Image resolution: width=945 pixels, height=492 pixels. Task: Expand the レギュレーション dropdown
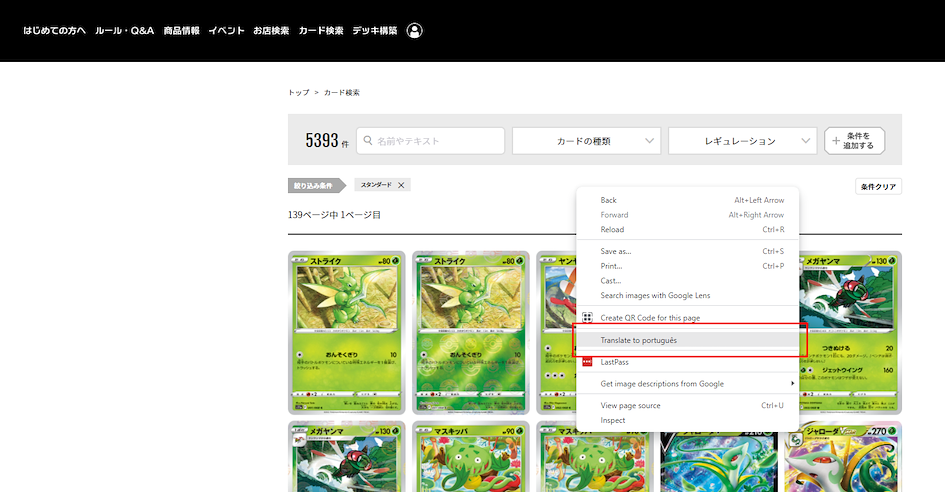point(742,140)
